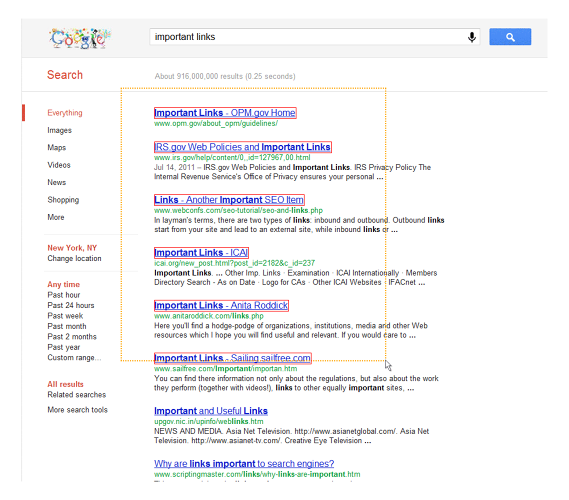Filter results to Past month
The image size is (569, 500).
pyautogui.click(x=67, y=326)
